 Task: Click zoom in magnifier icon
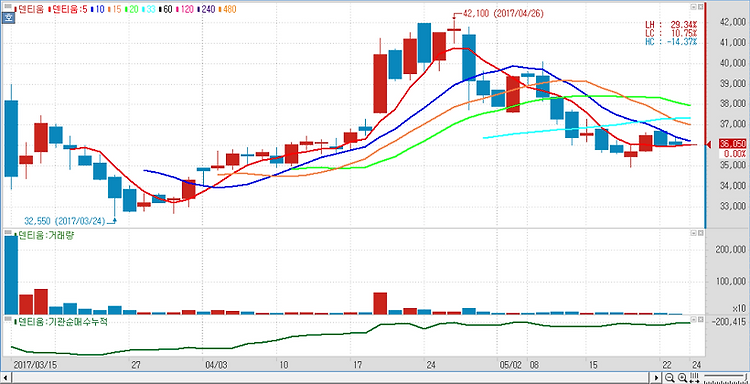click(683, 377)
